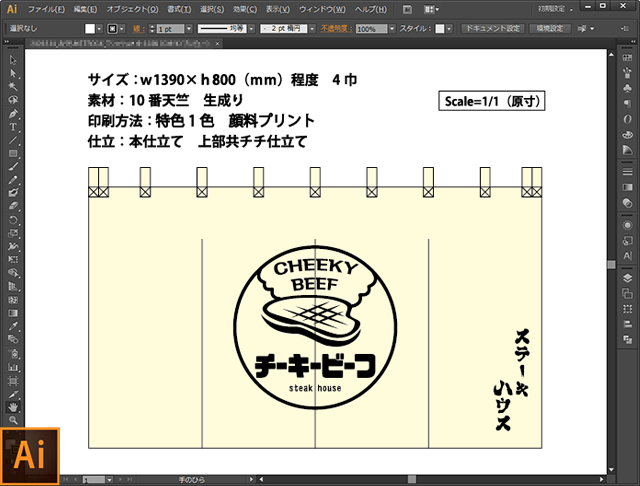Open the 効果 menu

pyautogui.click(x=245, y=9)
